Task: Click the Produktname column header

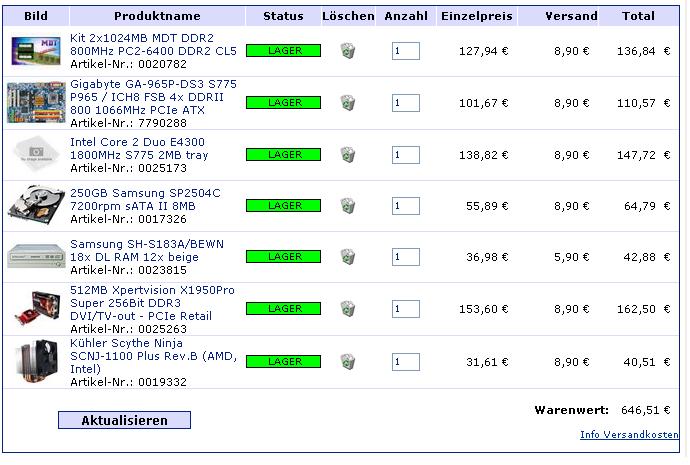Action: 157,16
